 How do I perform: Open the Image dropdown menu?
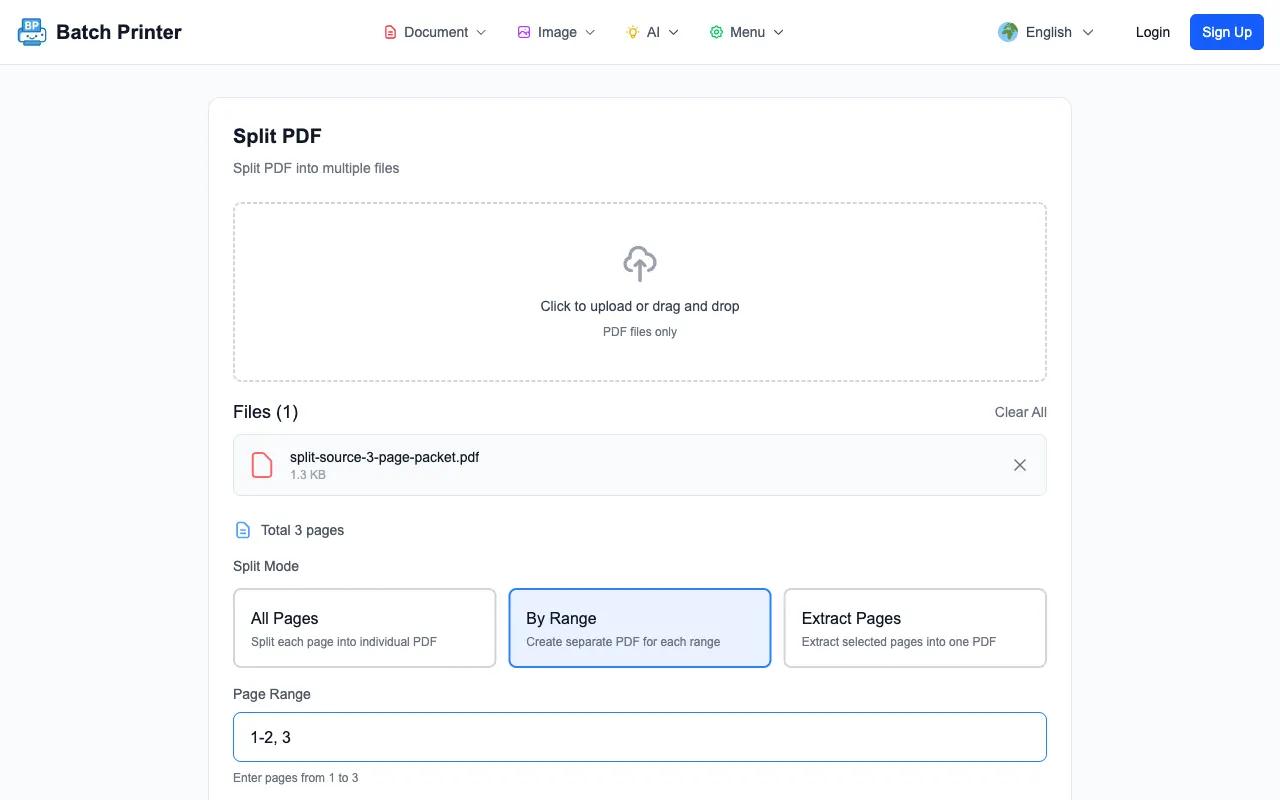tap(557, 32)
